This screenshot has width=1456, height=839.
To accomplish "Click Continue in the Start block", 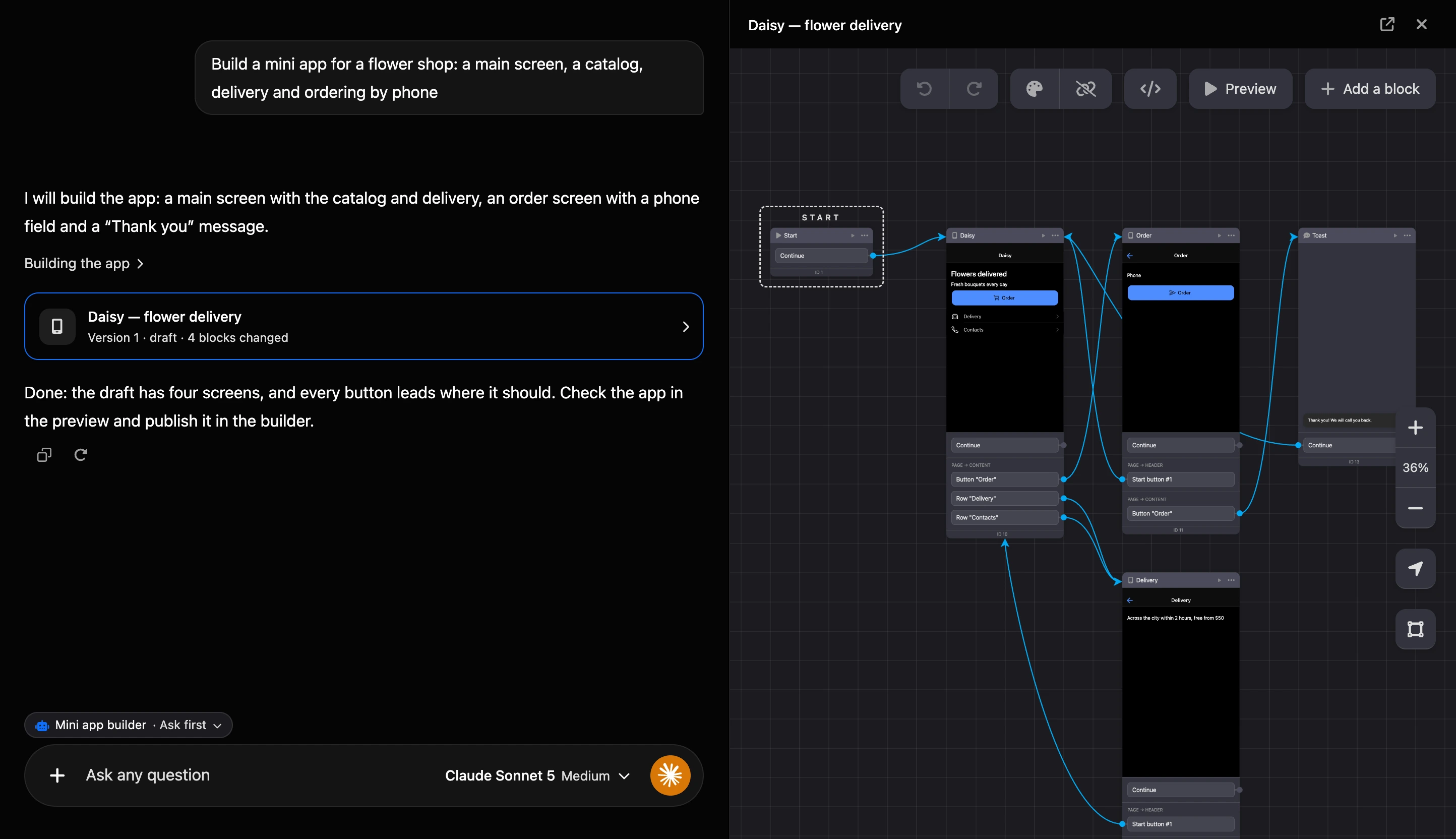I will [x=822, y=256].
